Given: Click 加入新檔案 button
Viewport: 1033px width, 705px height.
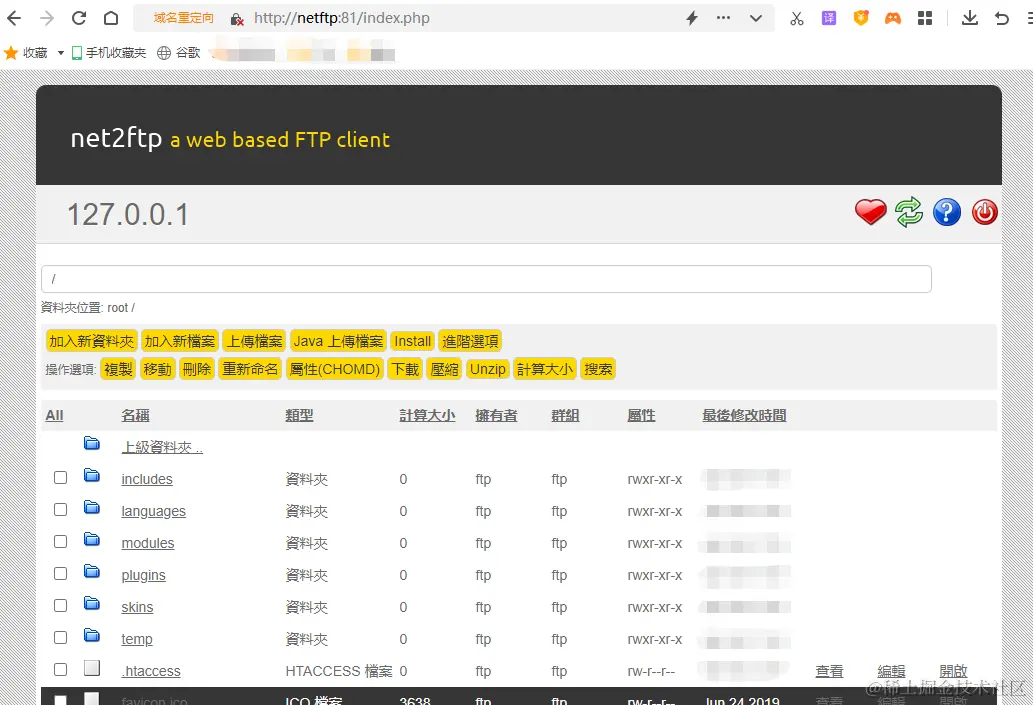Looking at the screenshot, I should (x=180, y=341).
